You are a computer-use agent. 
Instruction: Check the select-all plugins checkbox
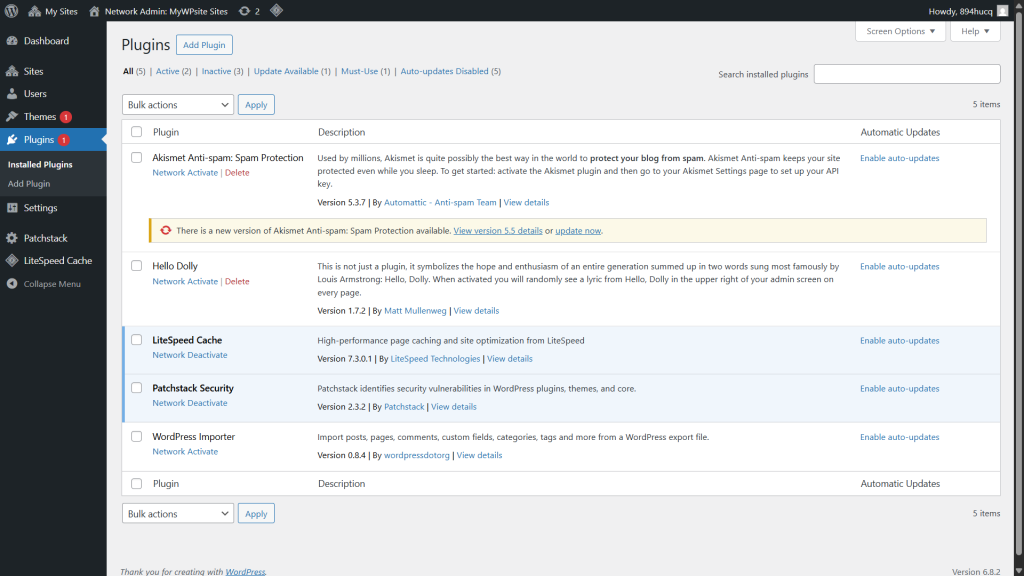136,132
